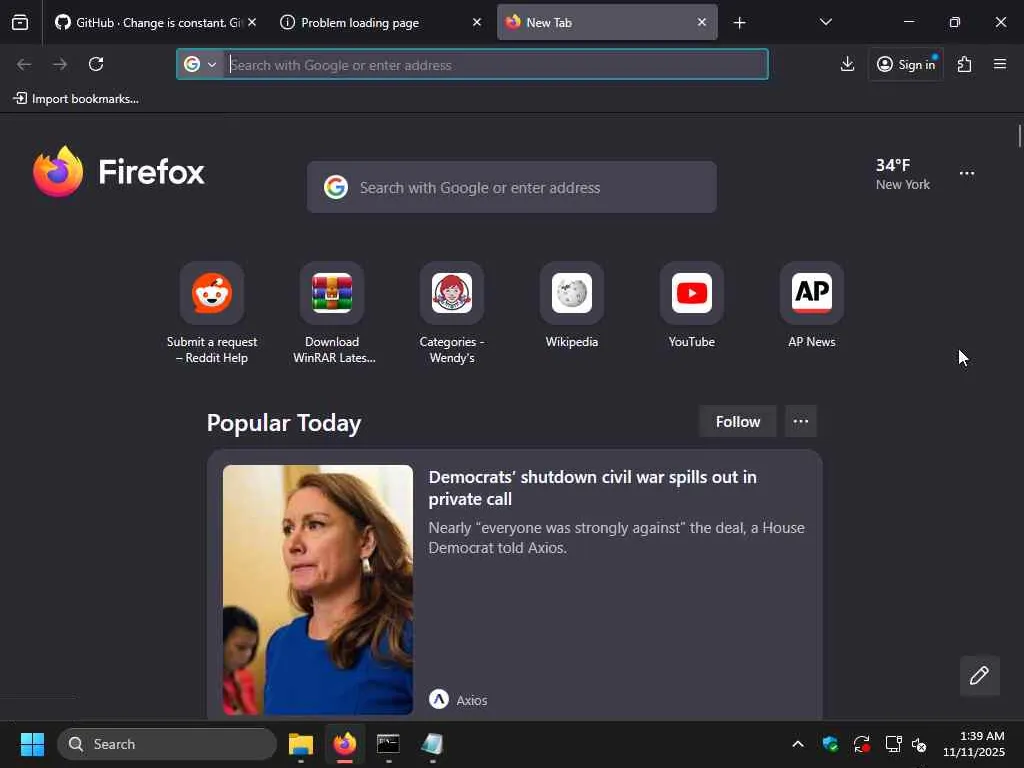Open a new tab with plus icon

point(739,23)
